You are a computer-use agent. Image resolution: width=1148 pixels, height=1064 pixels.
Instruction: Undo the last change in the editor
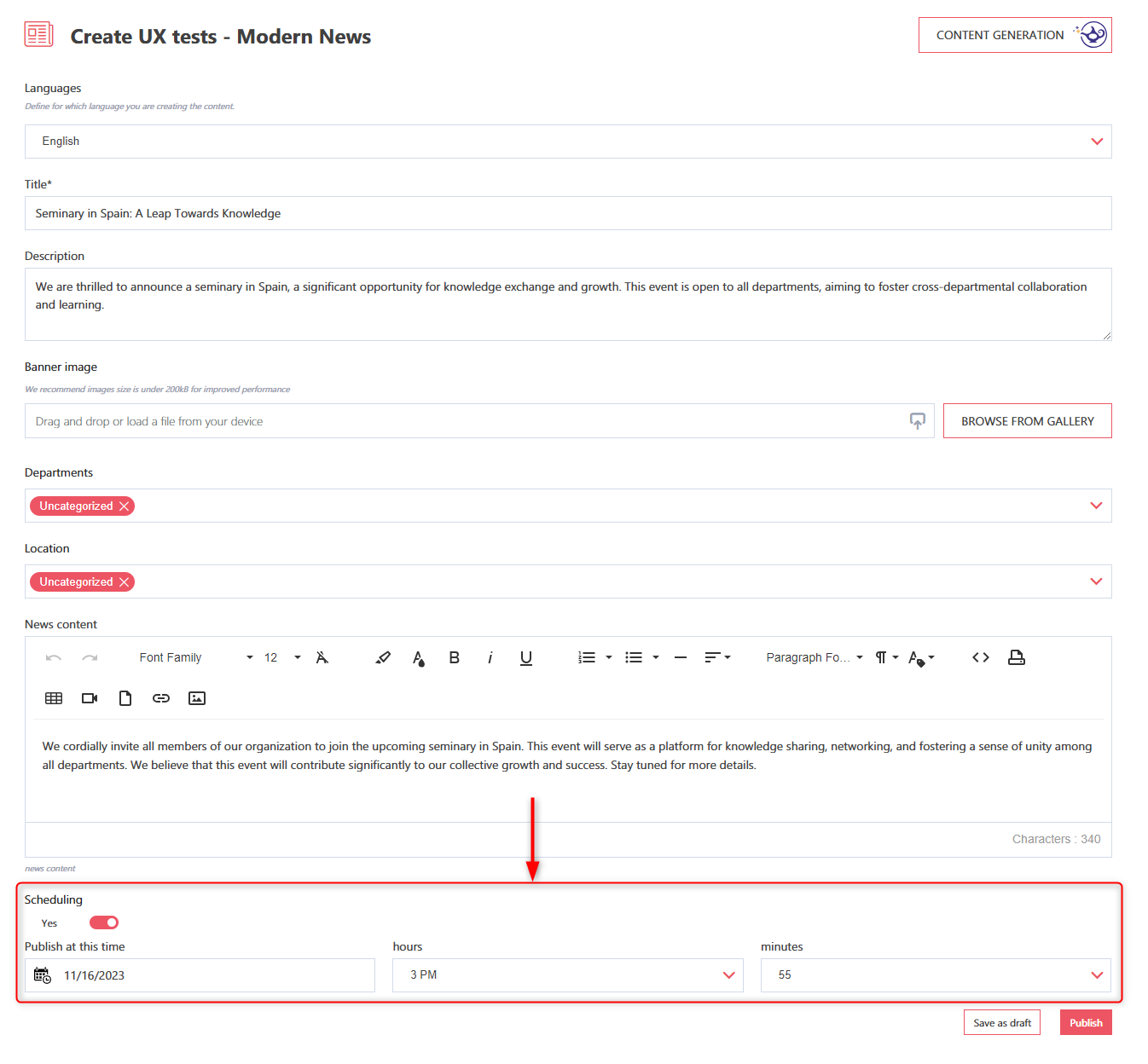click(x=53, y=656)
